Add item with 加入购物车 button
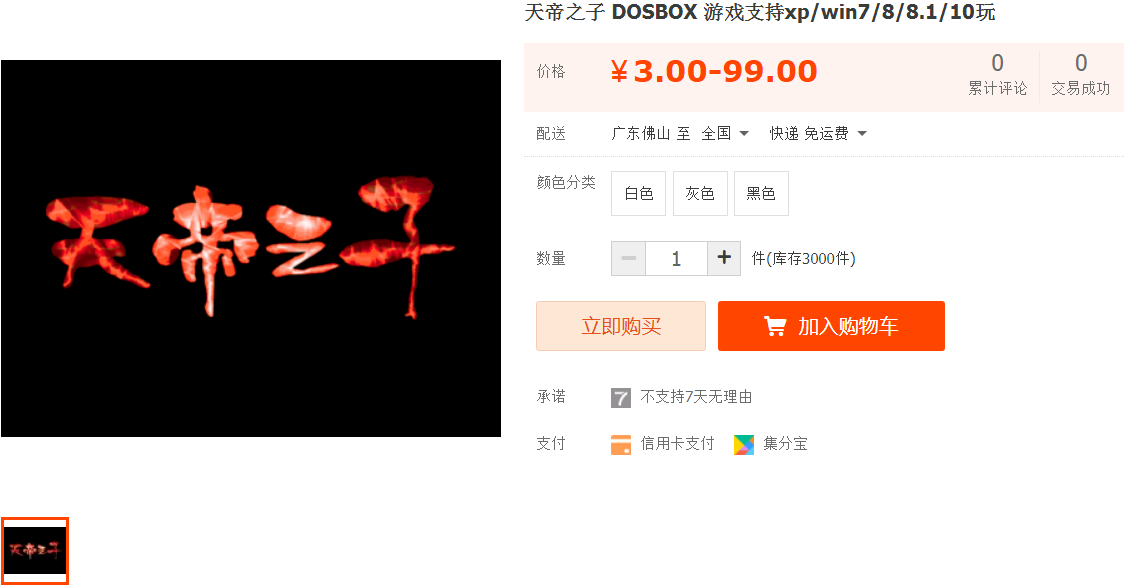1126x587 pixels. tap(831, 326)
